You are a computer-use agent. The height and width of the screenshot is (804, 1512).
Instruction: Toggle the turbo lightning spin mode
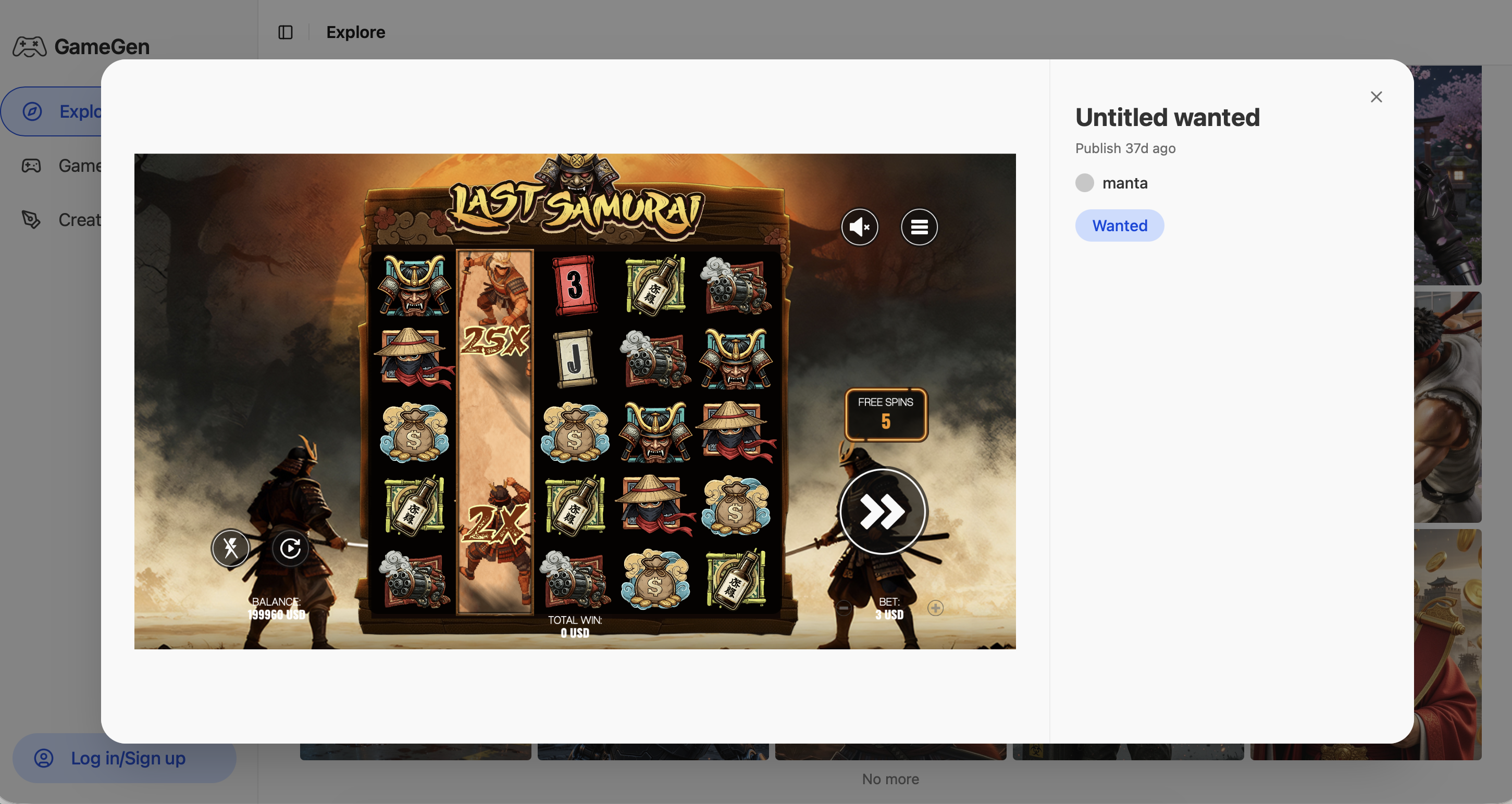tap(231, 548)
